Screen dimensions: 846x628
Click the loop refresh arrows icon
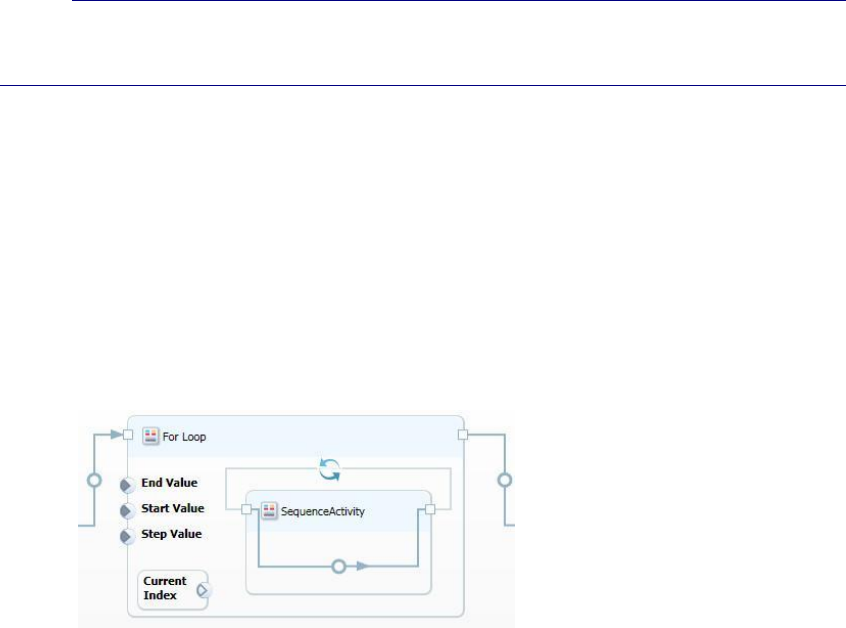click(330, 469)
